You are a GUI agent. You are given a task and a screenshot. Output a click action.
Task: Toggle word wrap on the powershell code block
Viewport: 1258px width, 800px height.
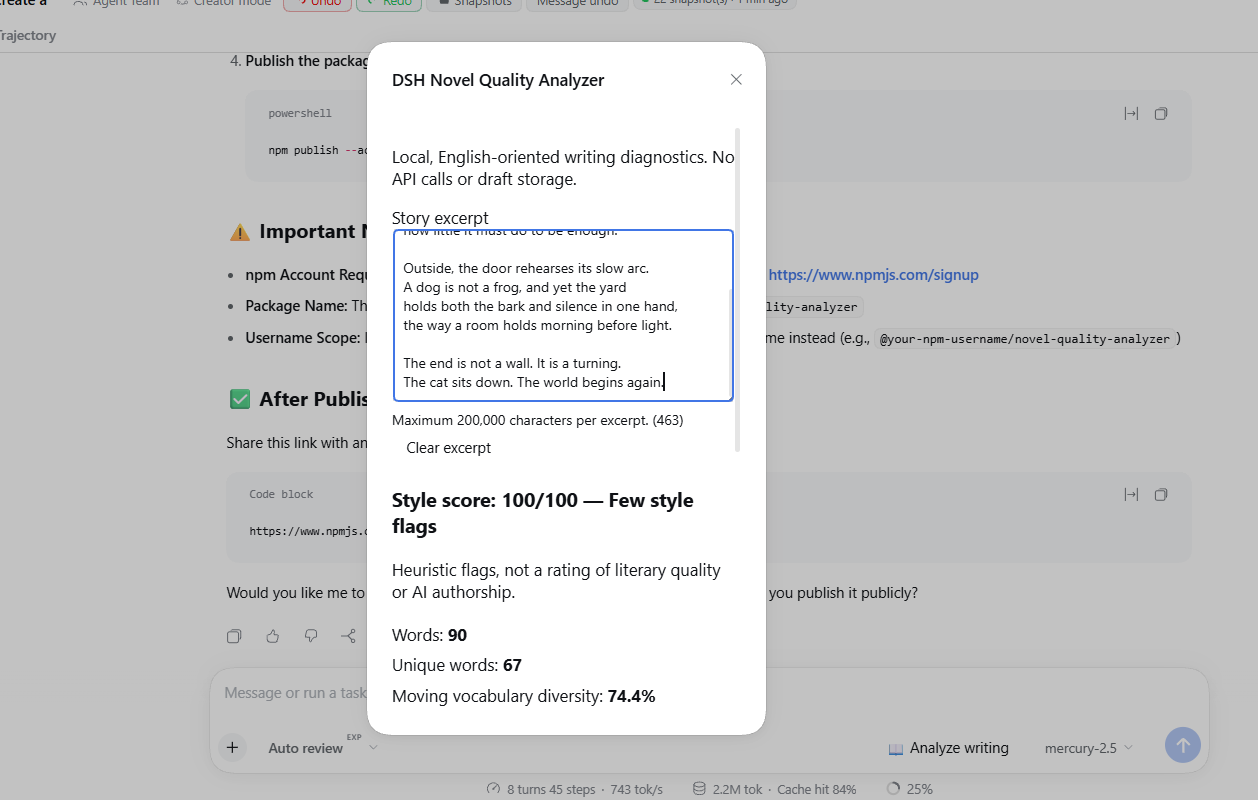pyautogui.click(x=1131, y=114)
